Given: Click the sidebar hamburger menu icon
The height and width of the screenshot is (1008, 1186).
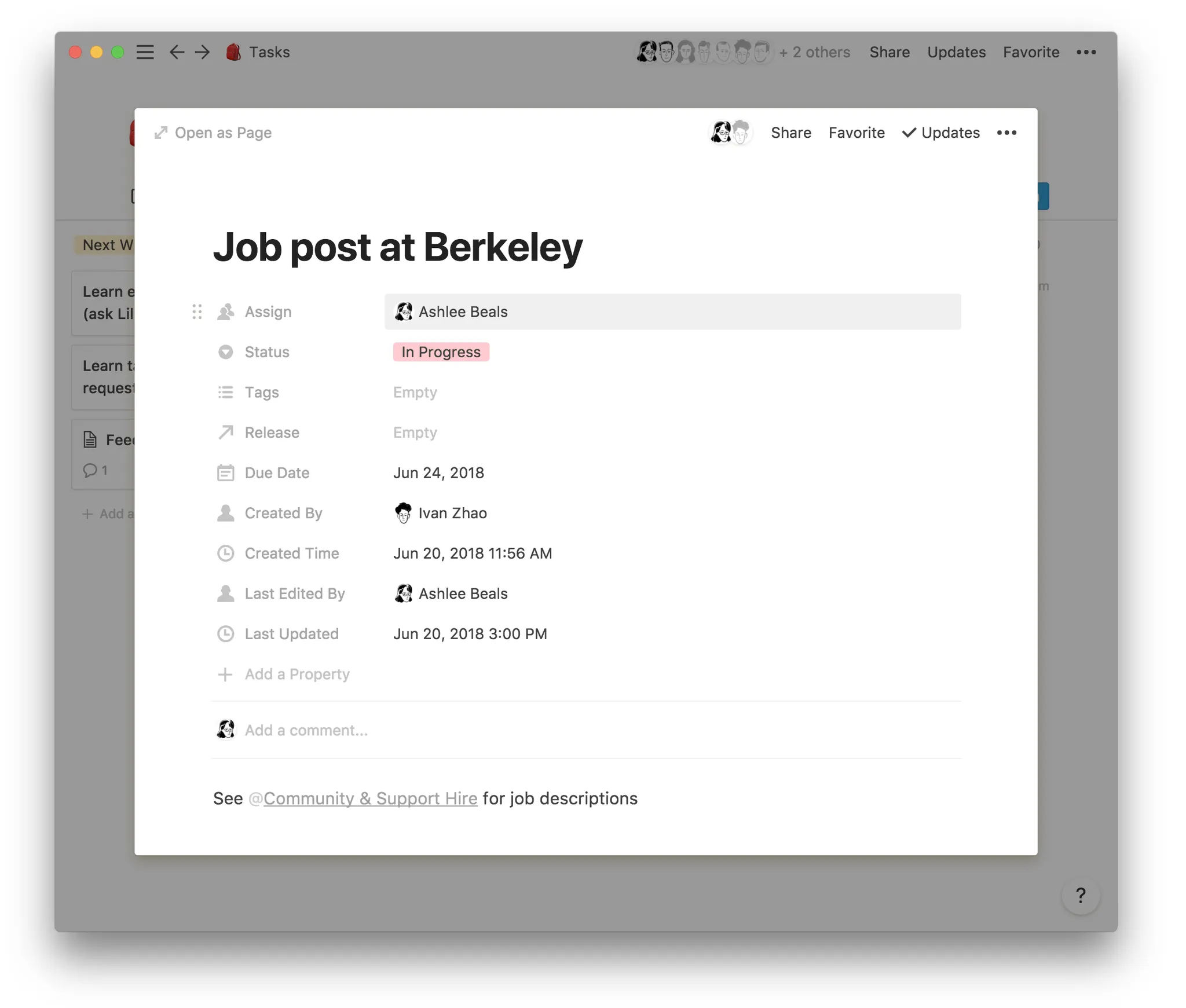Looking at the screenshot, I should pos(145,52).
